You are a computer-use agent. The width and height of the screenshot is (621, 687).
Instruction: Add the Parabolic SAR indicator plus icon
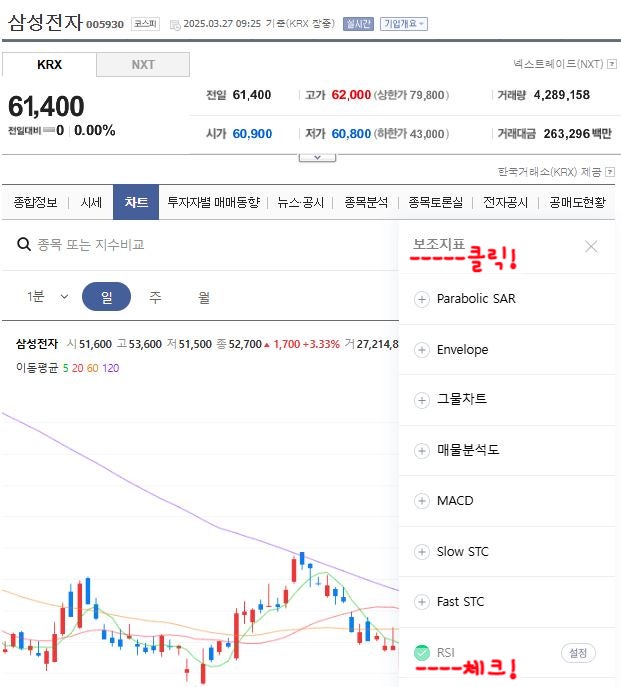(421, 299)
